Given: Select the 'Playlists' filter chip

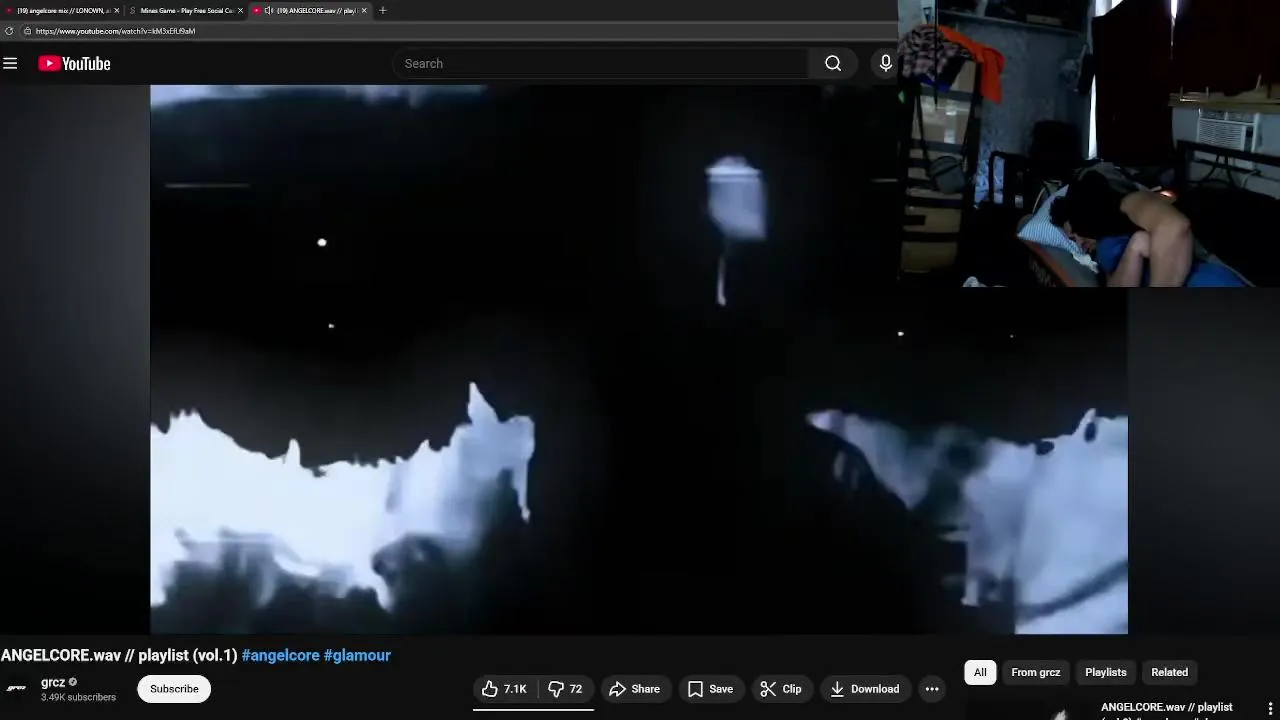Looking at the screenshot, I should pyautogui.click(x=1105, y=672).
